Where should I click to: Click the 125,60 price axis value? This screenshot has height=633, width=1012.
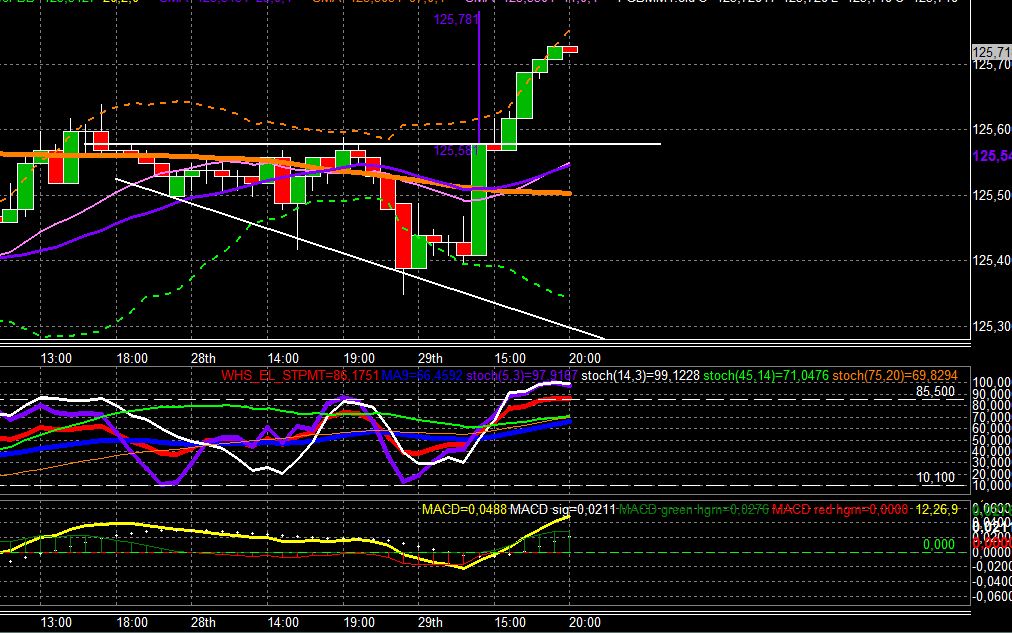[991, 130]
